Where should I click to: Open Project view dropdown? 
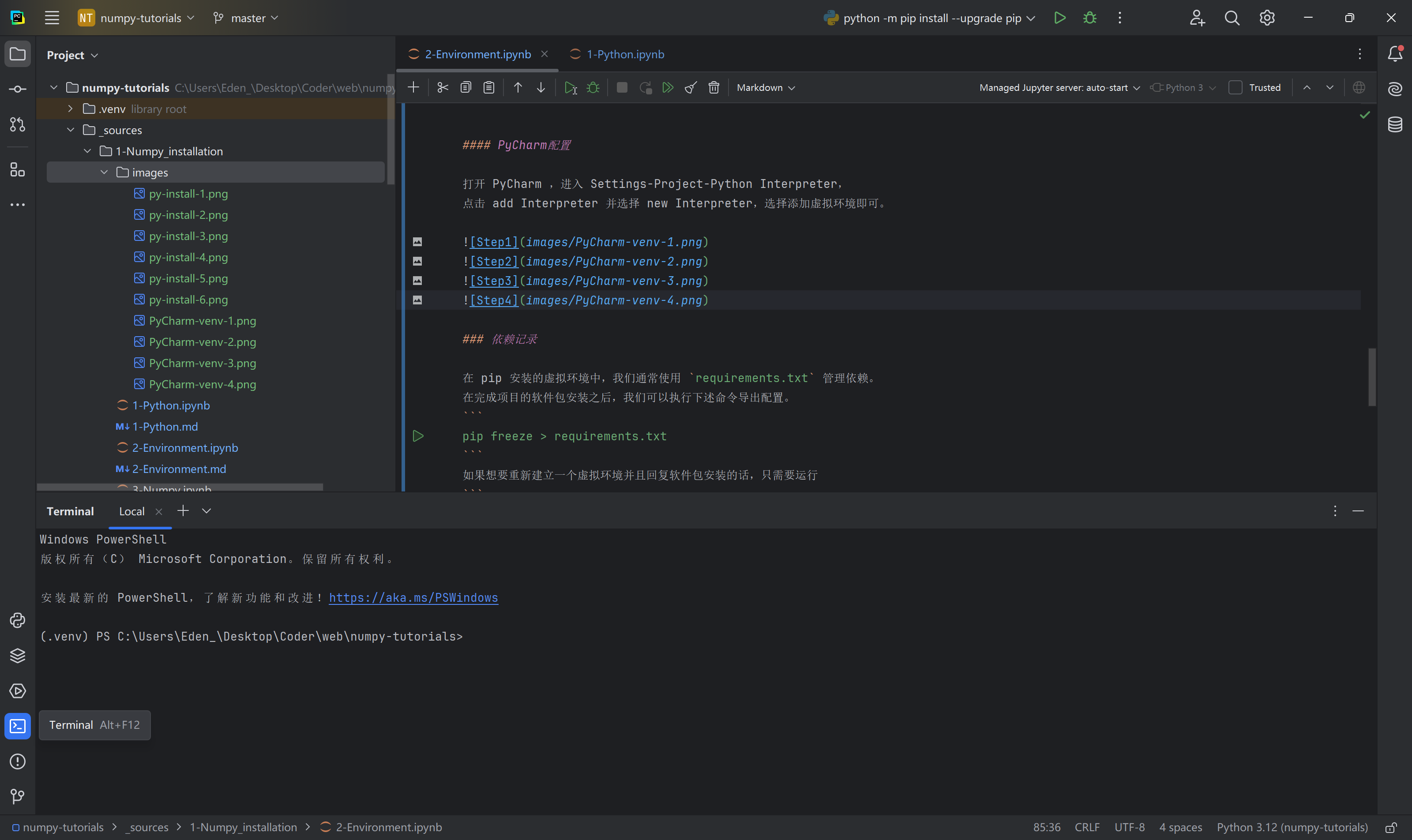pos(72,55)
